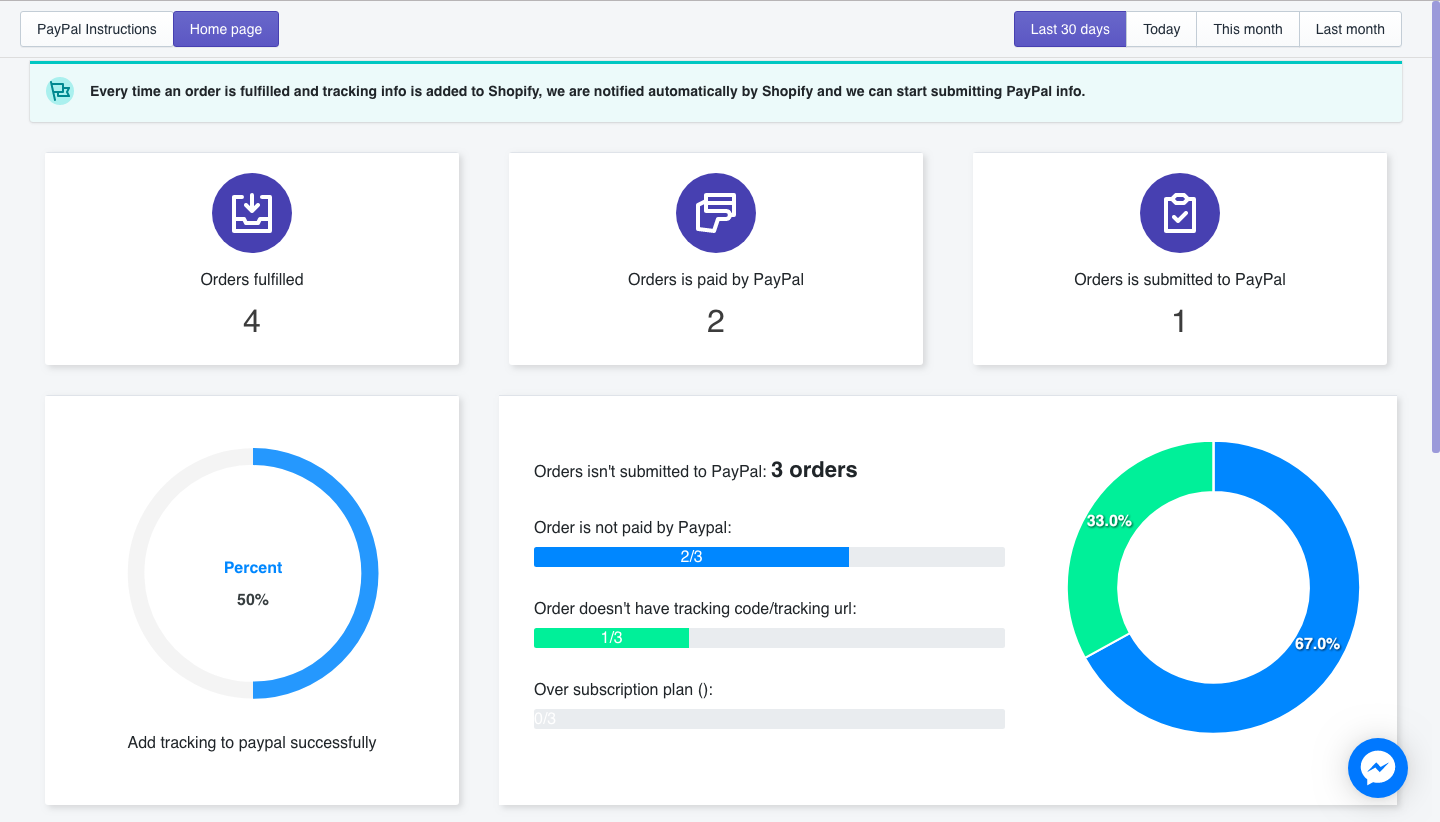Image resolution: width=1440 pixels, height=822 pixels.
Task: Click the submitted to PayPal clipboard icon
Action: click(1180, 213)
